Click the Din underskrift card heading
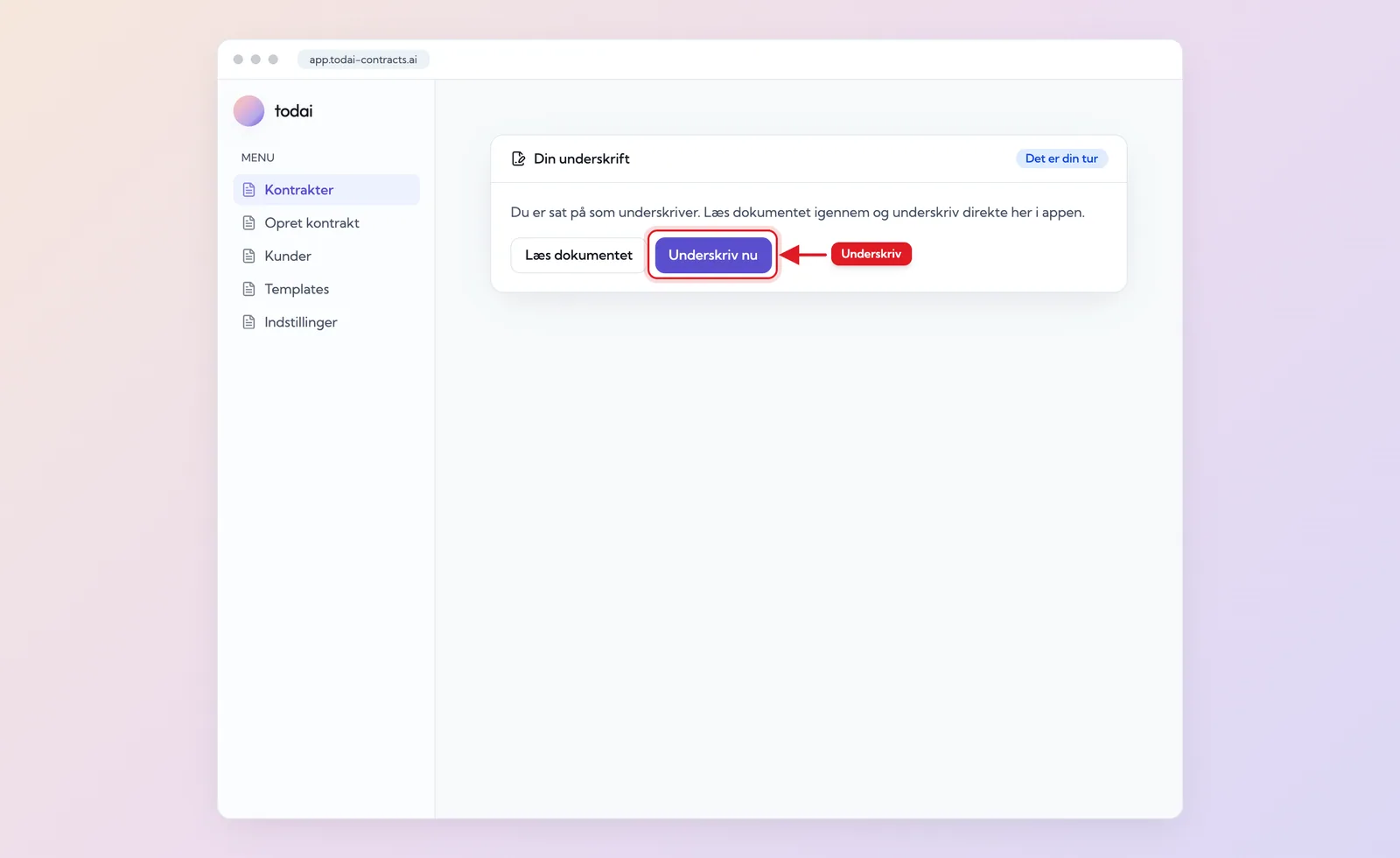This screenshot has width=1400, height=858. 582,158
